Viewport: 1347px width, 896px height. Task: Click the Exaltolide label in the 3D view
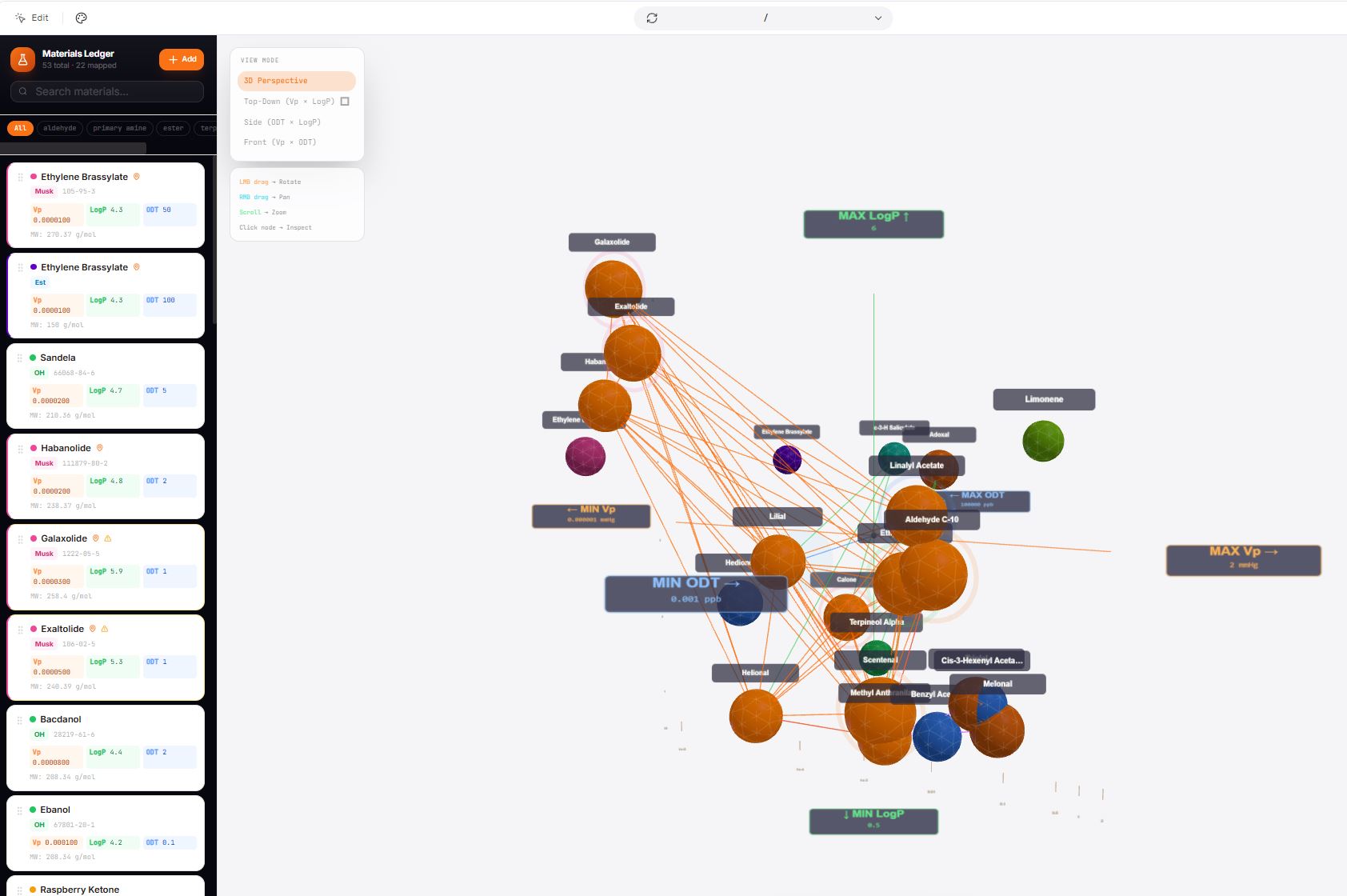click(x=631, y=306)
